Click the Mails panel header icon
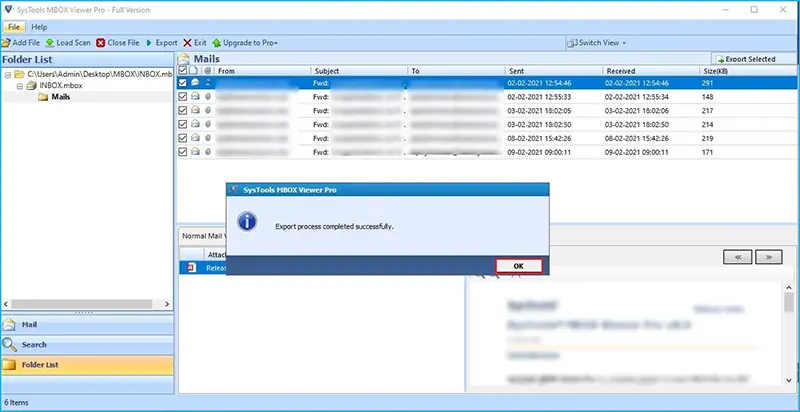This screenshot has height=412, width=800. pos(184,59)
